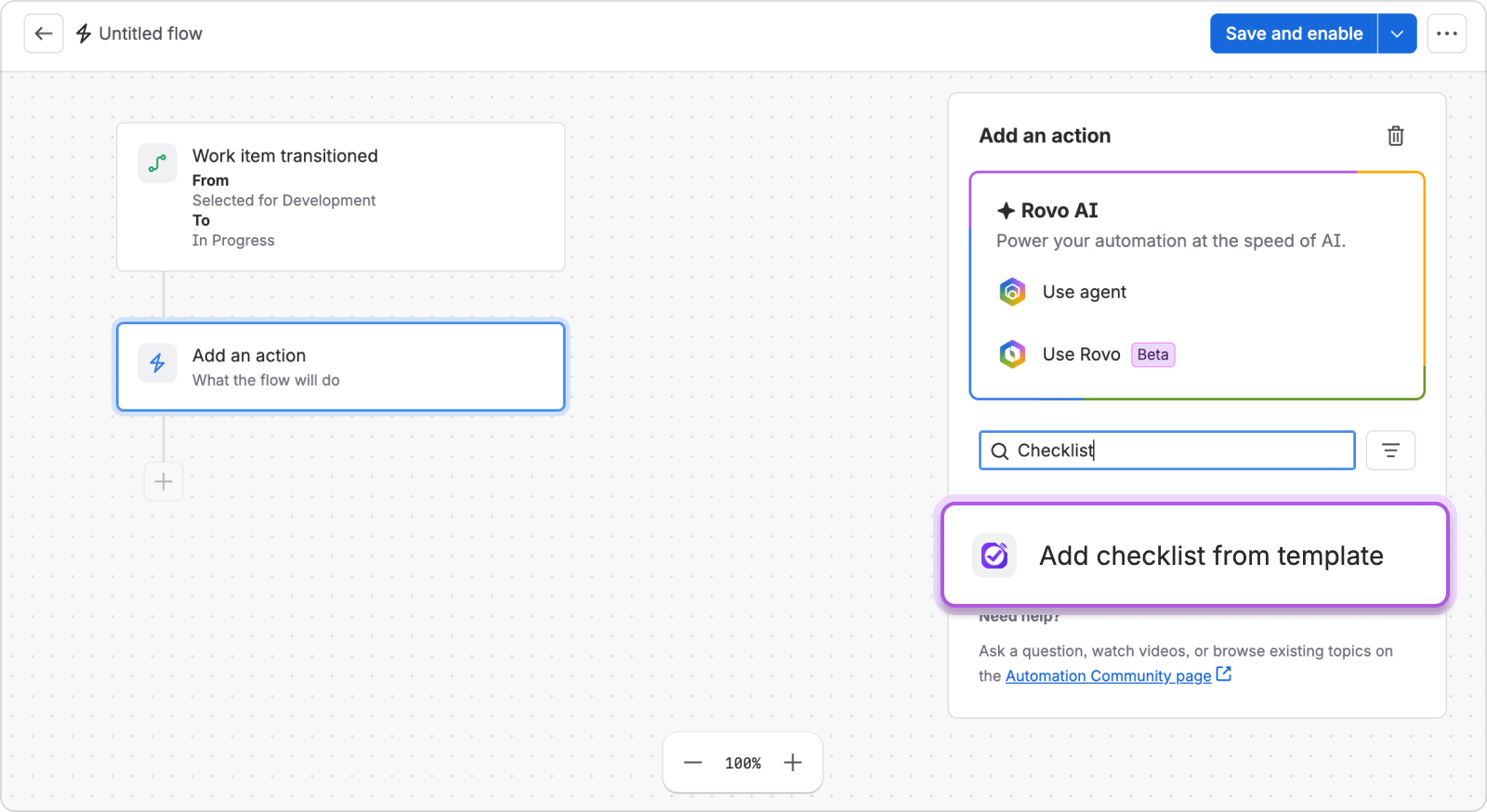Add a new step with plus button
The height and width of the screenshot is (812, 1487).
164,481
